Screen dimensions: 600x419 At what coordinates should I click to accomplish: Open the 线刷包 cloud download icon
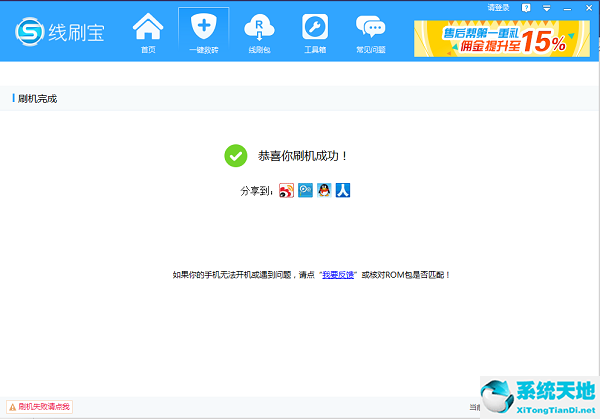click(259, 27)
